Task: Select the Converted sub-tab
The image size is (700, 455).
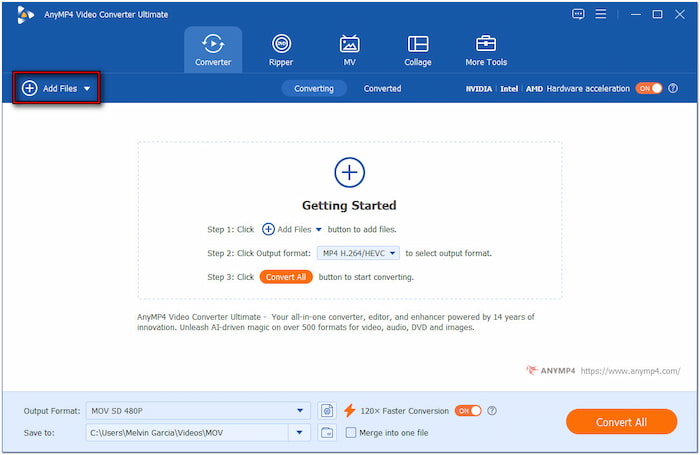Action: coord(382,88)
